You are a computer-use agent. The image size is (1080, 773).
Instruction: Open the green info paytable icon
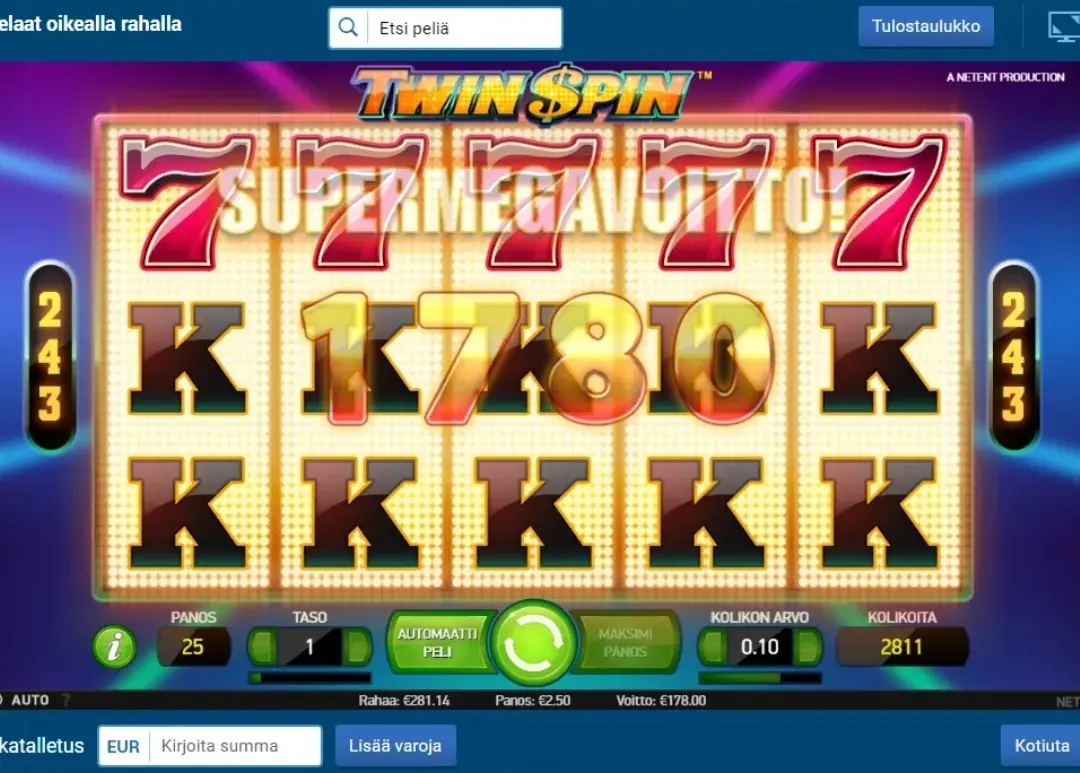[114, 647]
